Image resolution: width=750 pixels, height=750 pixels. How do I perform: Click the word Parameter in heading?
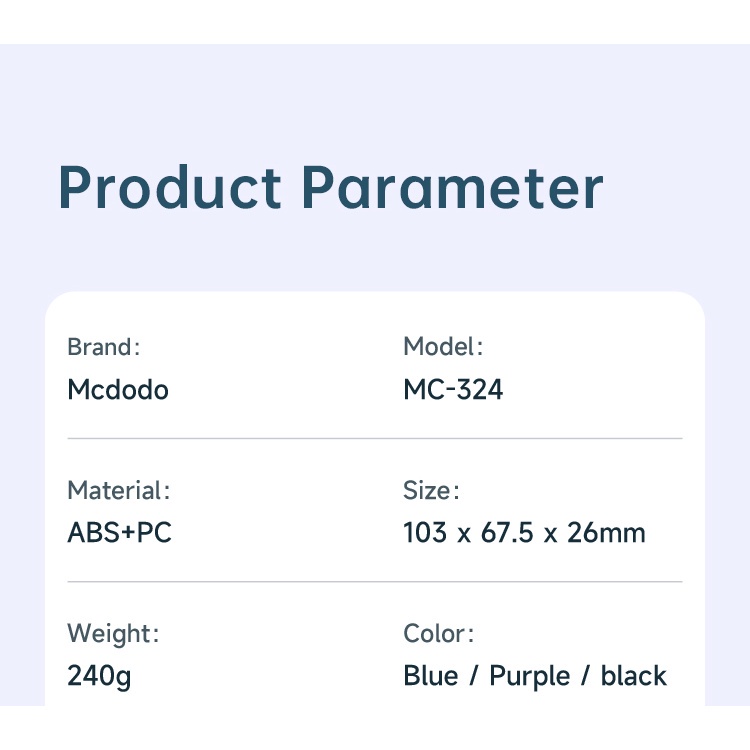pyautogui.click(x=452, y=188)
